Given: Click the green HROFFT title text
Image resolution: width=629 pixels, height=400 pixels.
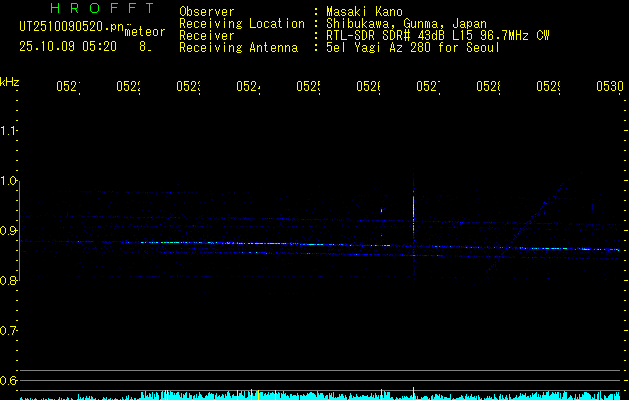Looking at the screenshot, I should pos(102,8).
